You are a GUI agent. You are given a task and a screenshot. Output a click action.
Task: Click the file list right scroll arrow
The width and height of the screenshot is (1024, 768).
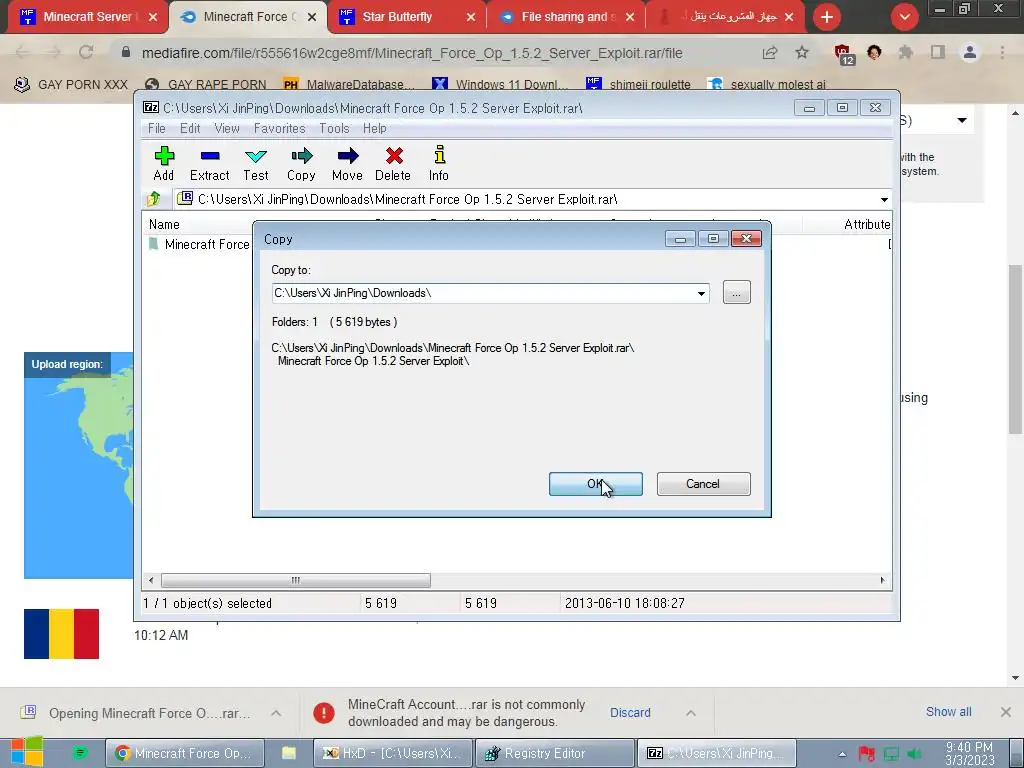coord(883,581)
